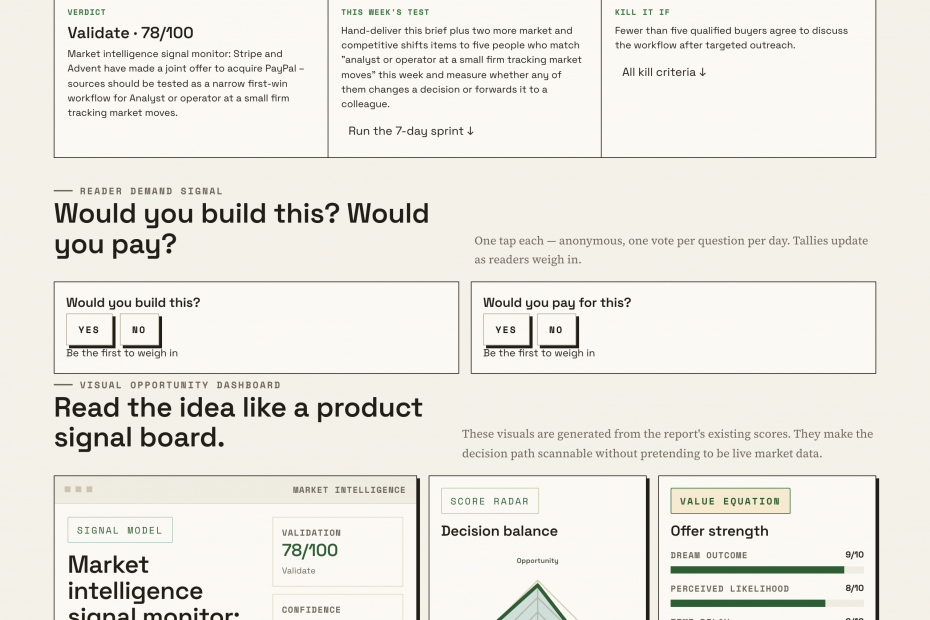Image resolution: width=930 pixels, height=620 pixels.
Task: Click the MARKET INTELLIGENCE card header
Action: click(235, 490)
